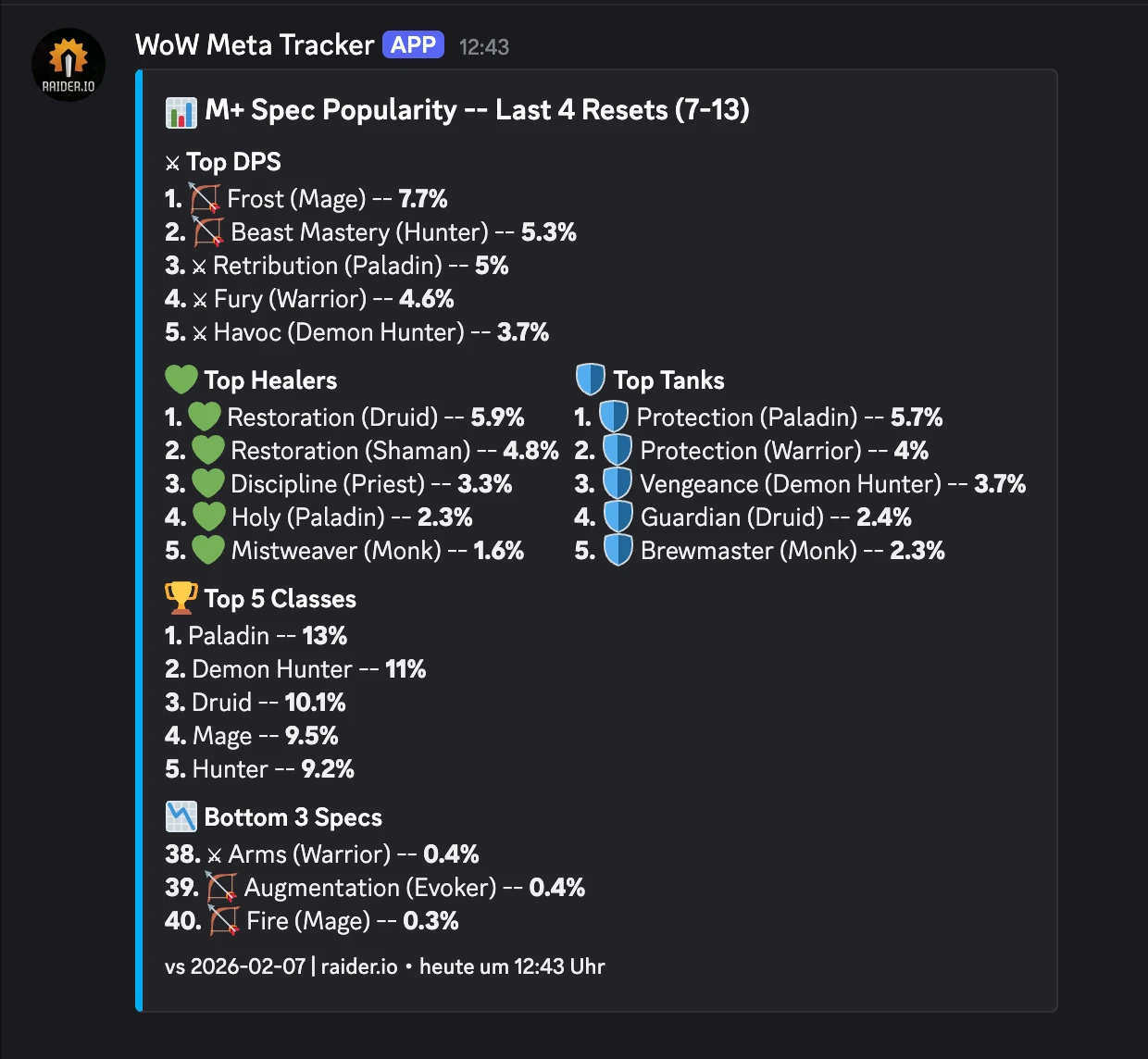1148x1059 pixels.
Task: Click the crossed swords beside Top DPS
Action: coord(172,164)
